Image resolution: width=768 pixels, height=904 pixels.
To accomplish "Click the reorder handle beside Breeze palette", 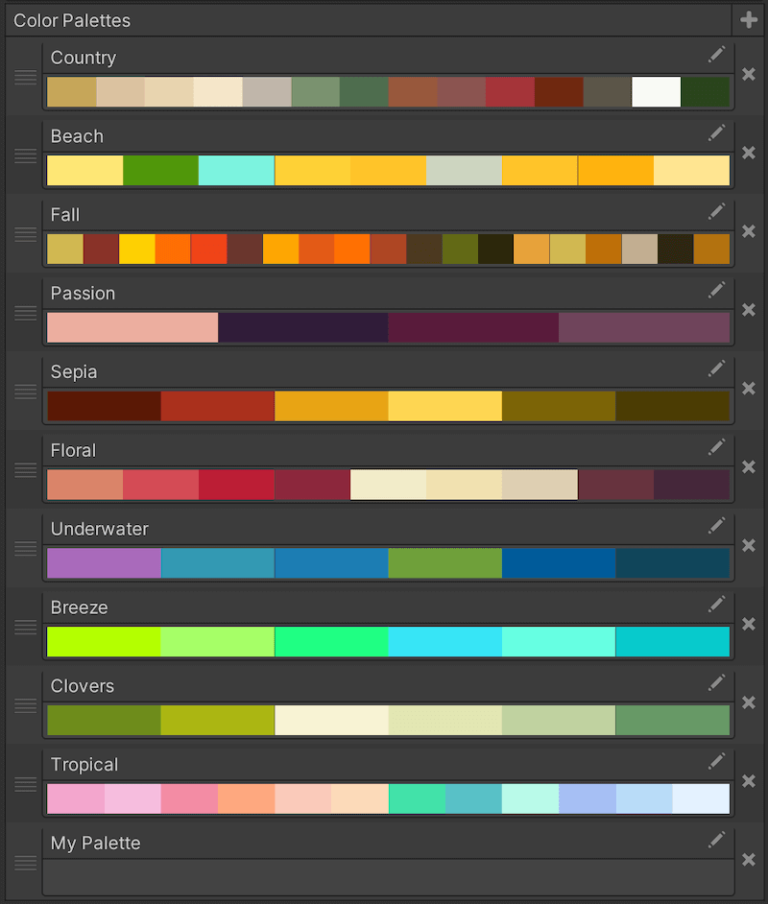I will [x=26, y=626].
